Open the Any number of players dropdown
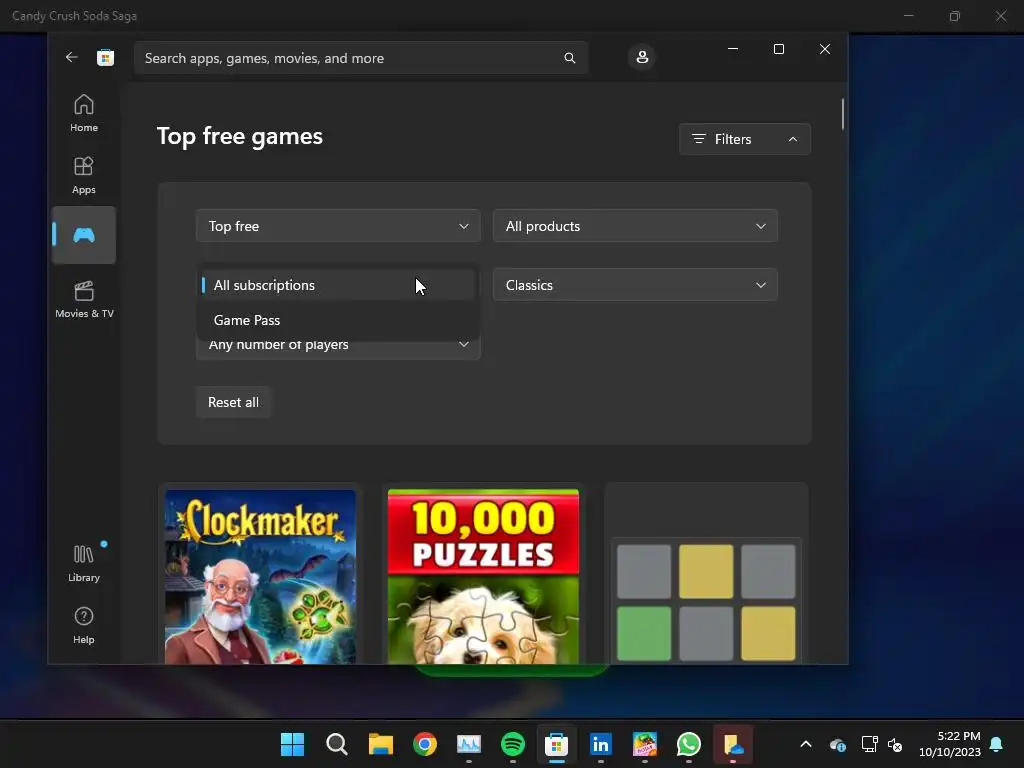Screen dimensions: 1024x768 (x=338, y=347)
